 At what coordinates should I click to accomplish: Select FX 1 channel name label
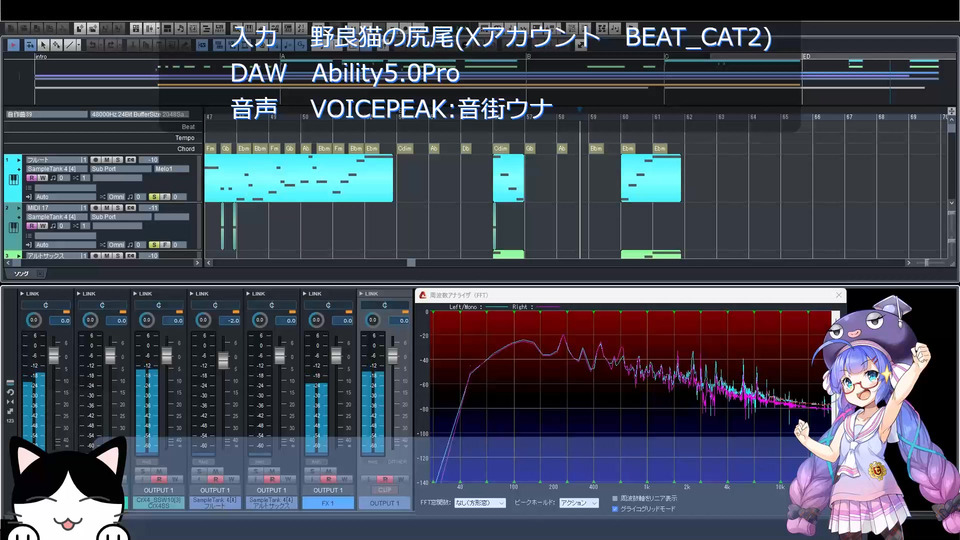click(x=328, y=503)
